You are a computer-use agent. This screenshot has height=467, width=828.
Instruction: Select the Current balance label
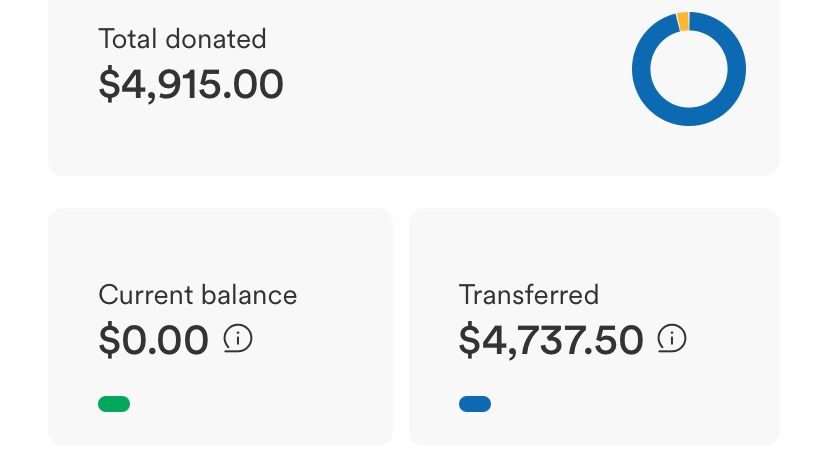coord(197,295)
